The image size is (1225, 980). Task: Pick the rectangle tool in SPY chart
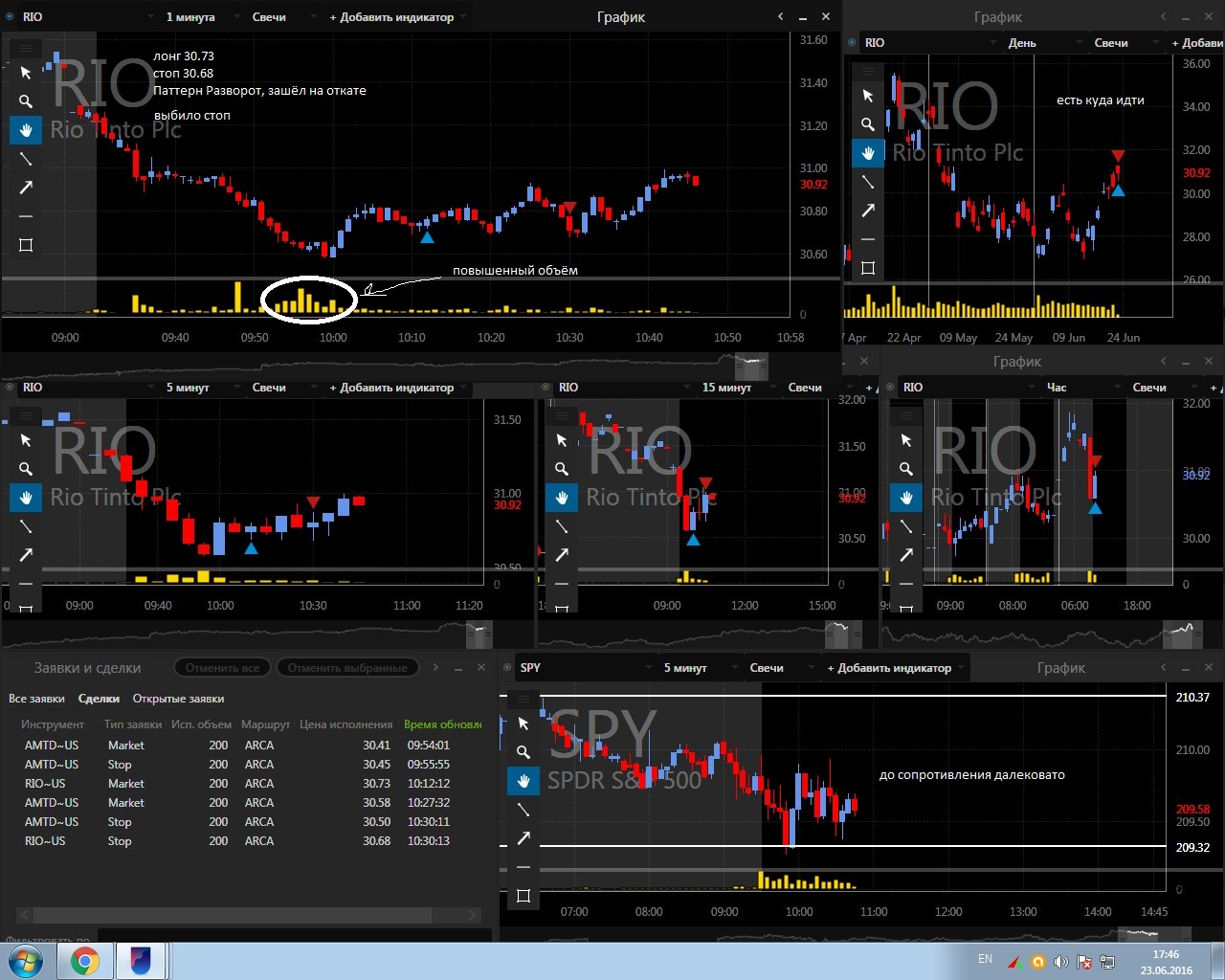[523, 896]
